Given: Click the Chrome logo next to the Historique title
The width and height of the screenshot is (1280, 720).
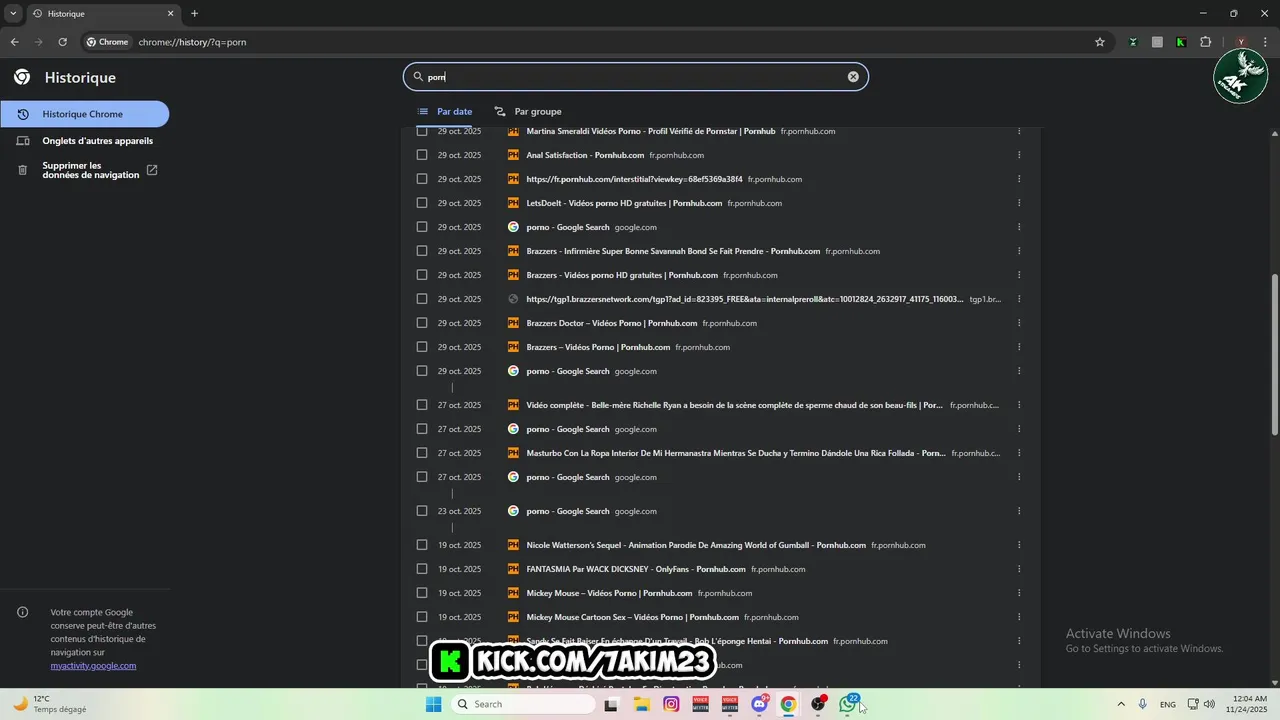Looking at the screenshot, I should coord(22,77).
